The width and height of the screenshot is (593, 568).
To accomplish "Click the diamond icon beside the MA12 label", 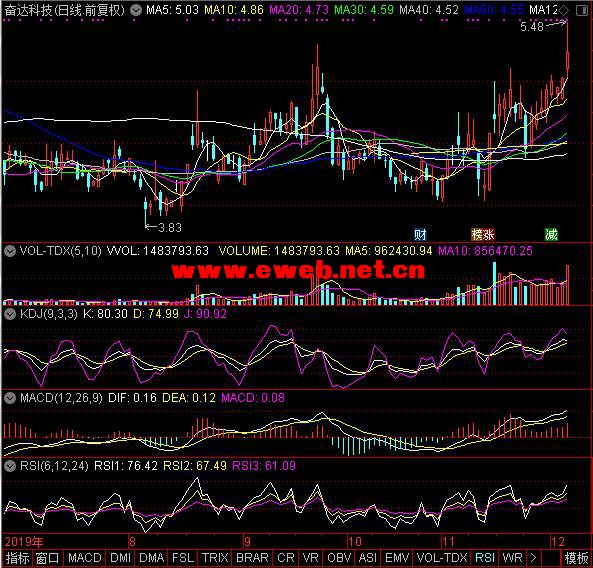I will [x=563, y=11].
